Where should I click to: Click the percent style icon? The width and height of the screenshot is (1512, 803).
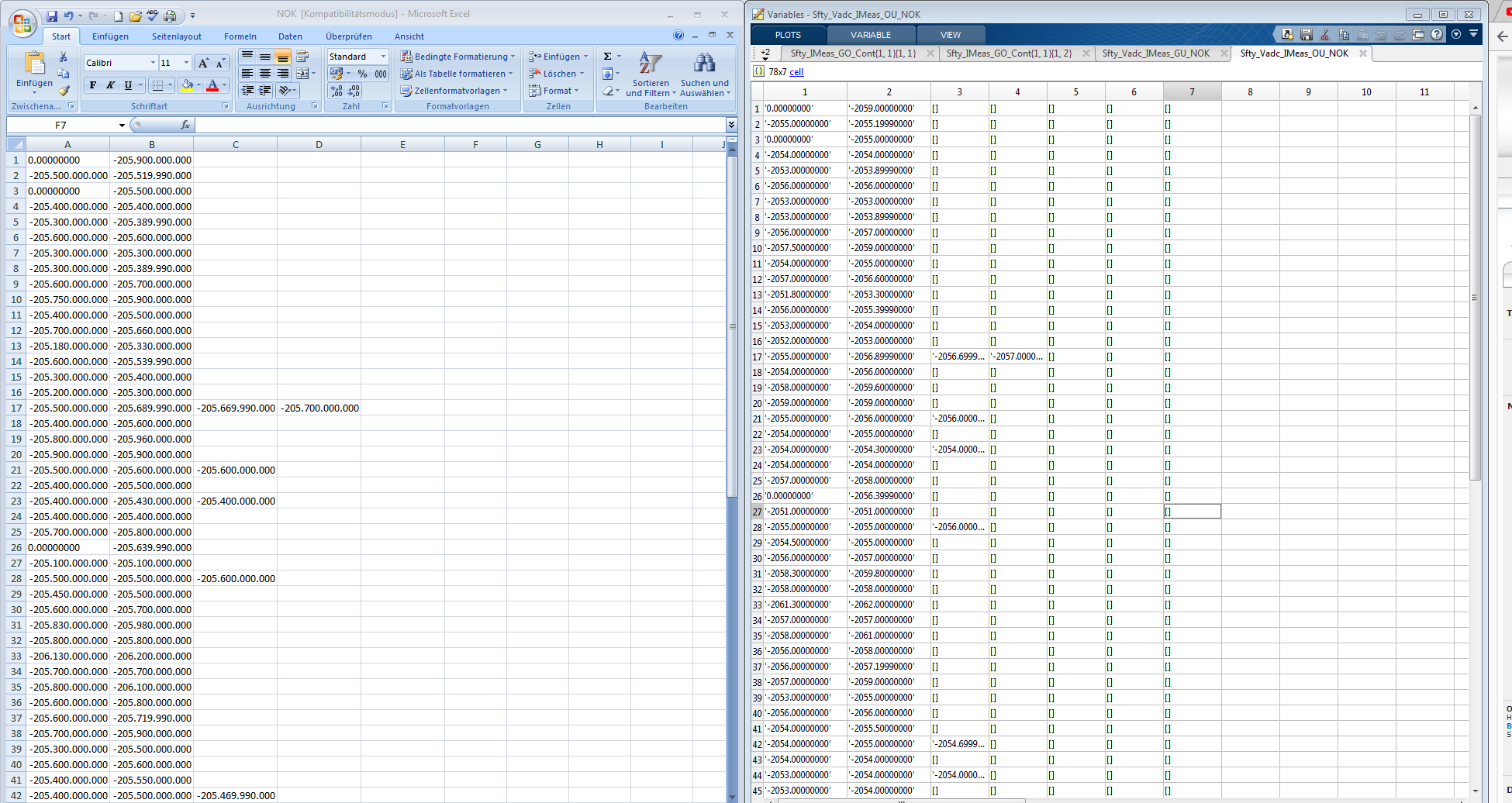[362, 74]
